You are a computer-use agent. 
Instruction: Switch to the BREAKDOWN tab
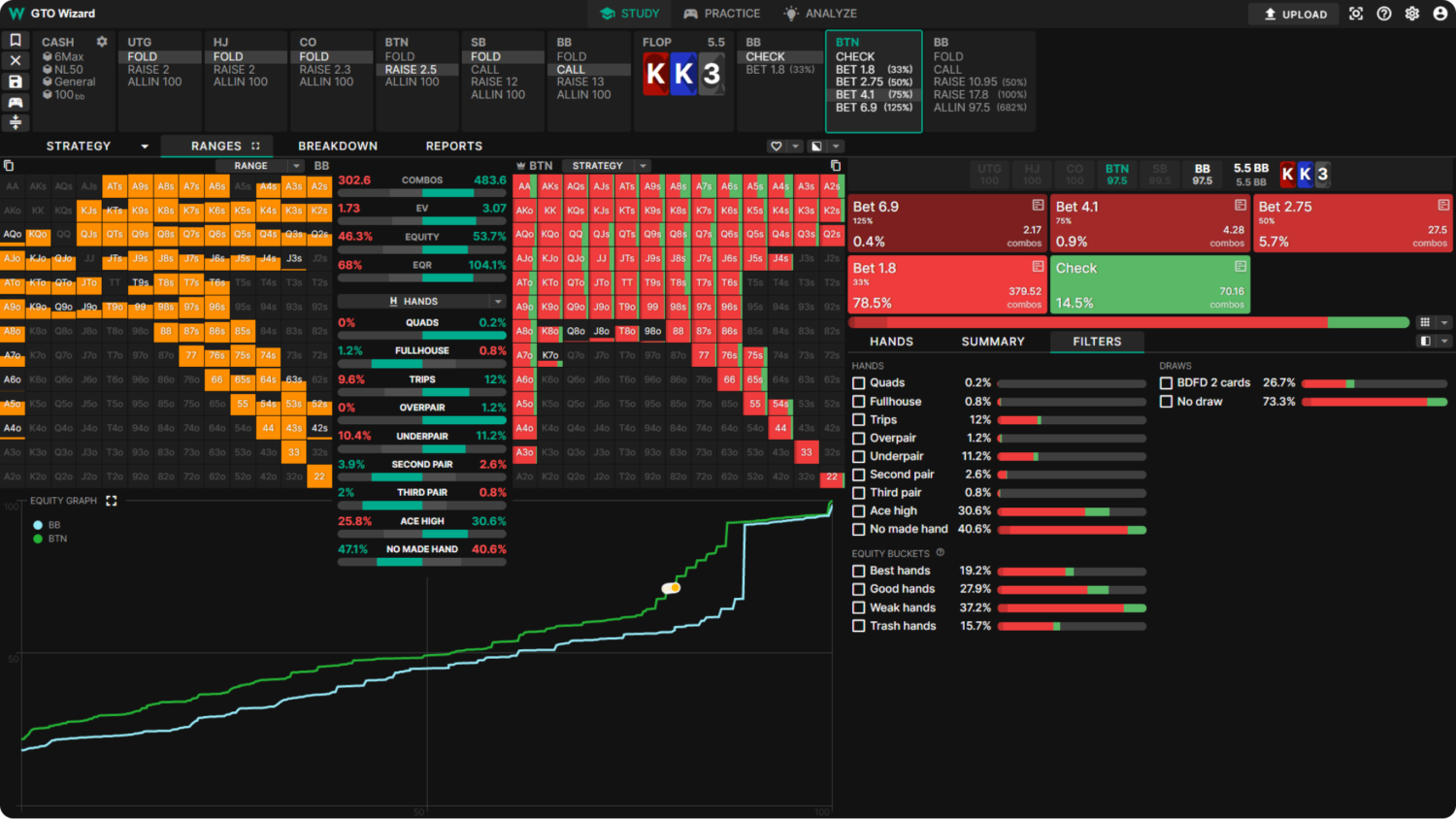[x=338, y=147]
